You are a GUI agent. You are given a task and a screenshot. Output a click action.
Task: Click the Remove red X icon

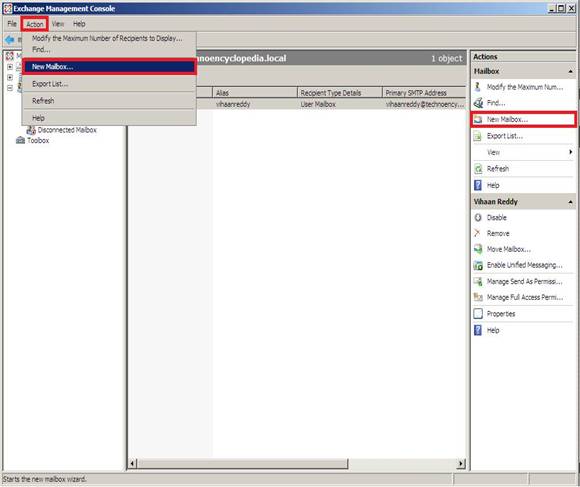pos(477,233)
